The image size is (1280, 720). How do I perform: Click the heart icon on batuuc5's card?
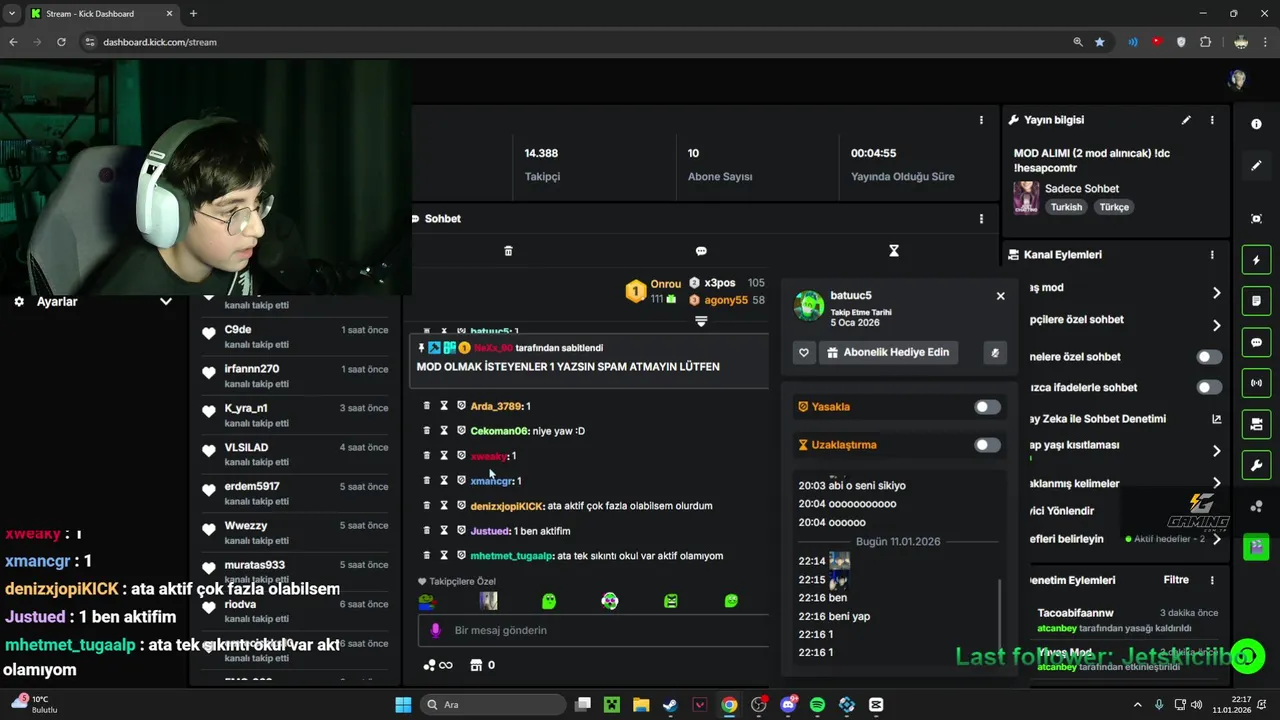point(804,352)
